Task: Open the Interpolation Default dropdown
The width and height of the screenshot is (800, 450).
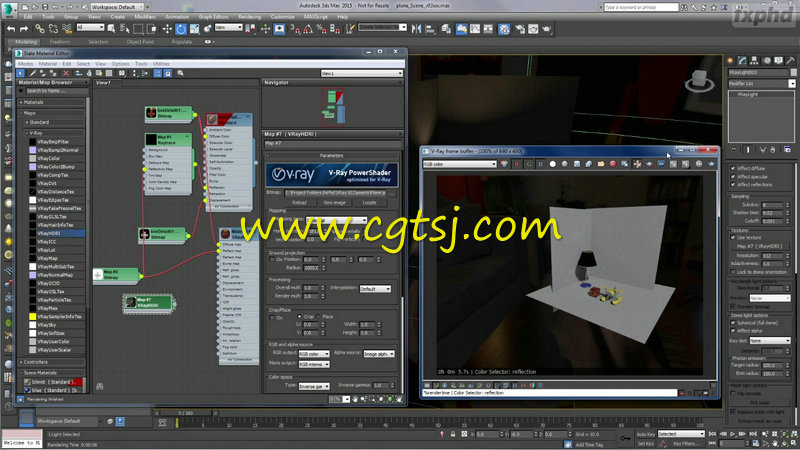Action: [x=375, y=289]
